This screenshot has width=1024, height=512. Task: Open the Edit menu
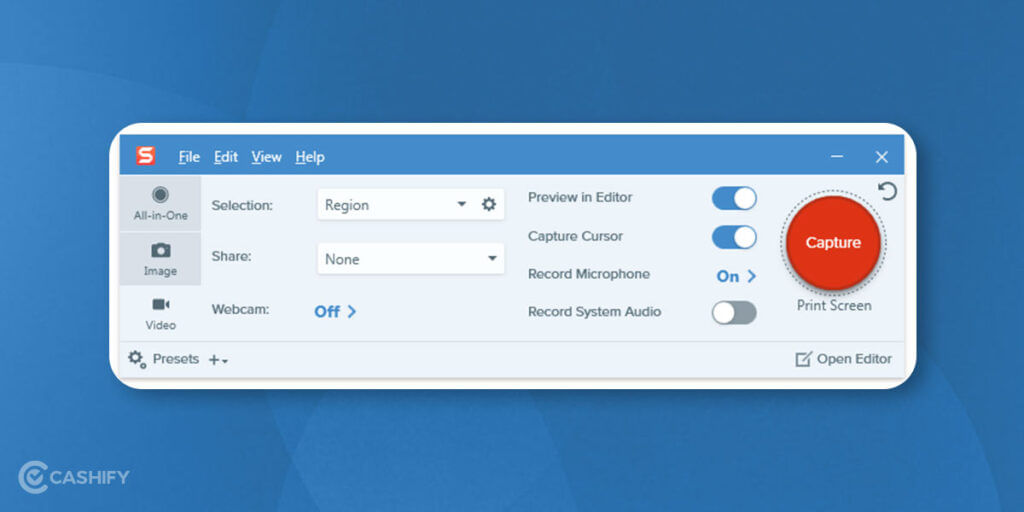226,157
